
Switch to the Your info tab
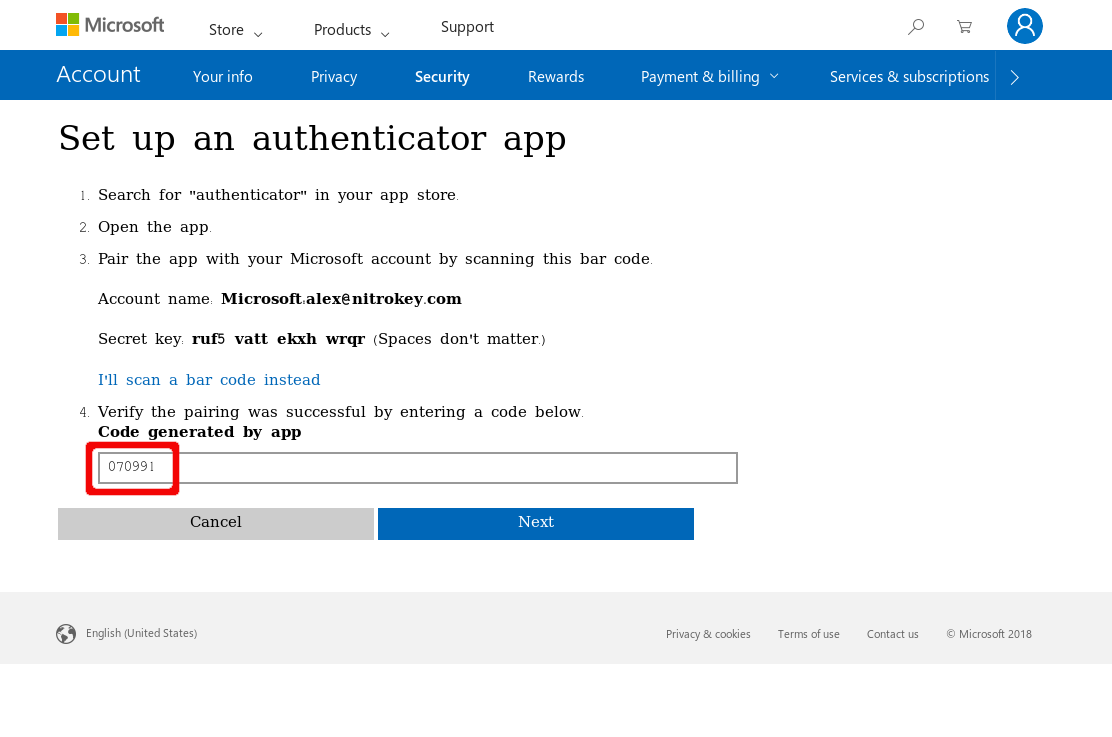coord(222,77)
